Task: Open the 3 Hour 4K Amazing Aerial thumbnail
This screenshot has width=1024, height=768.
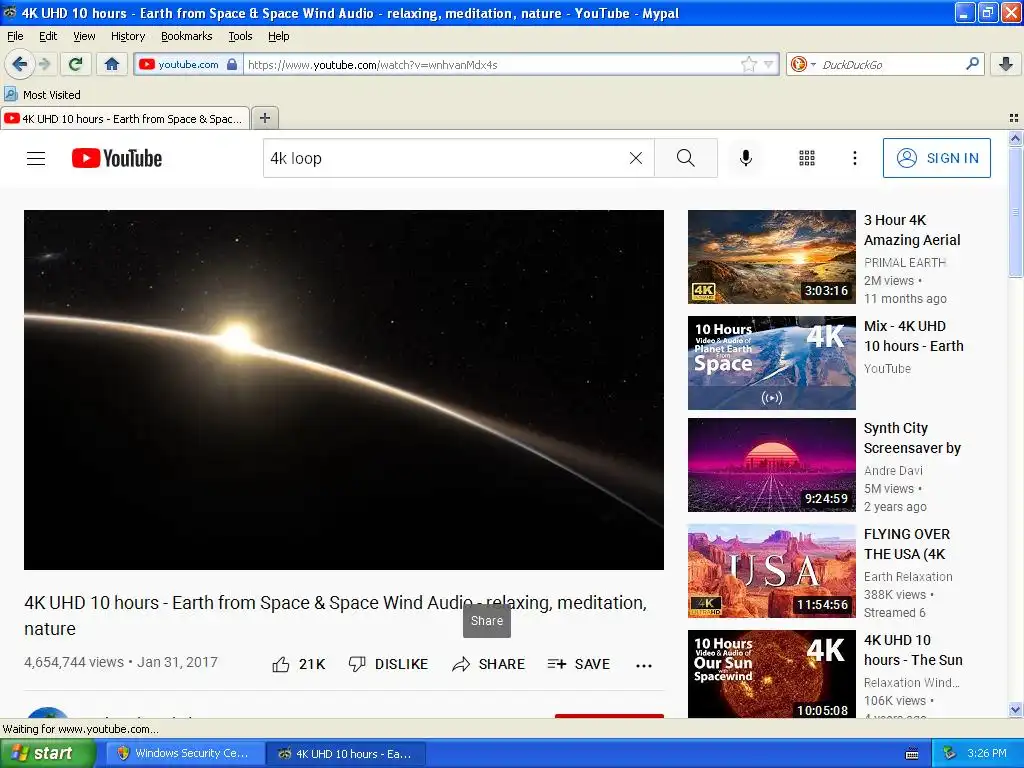Action: click(771, 257)
